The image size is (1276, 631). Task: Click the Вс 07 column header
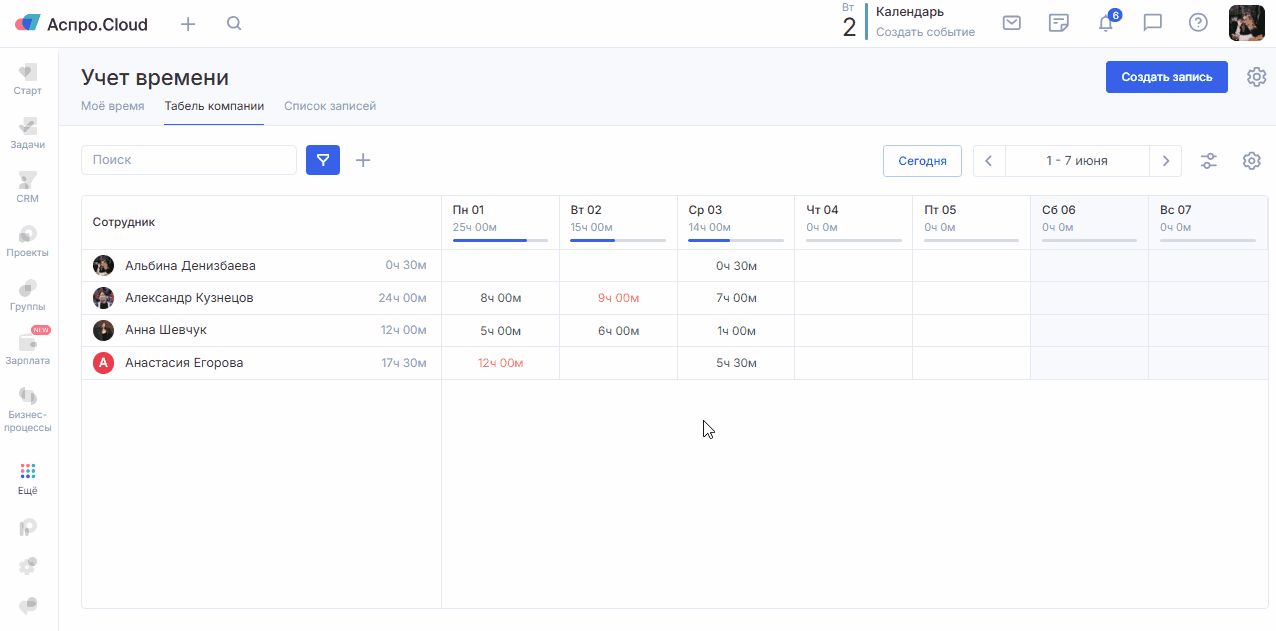pyautogui.click(x=1207, y=222)
